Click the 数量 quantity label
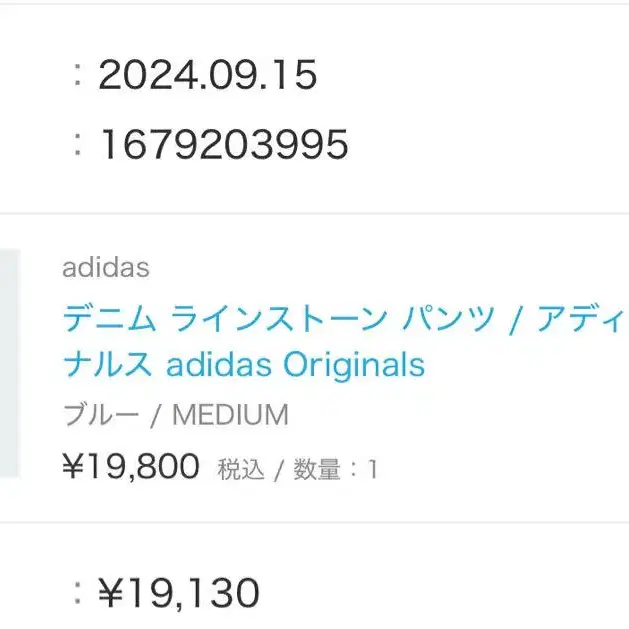 click(317, 469)
